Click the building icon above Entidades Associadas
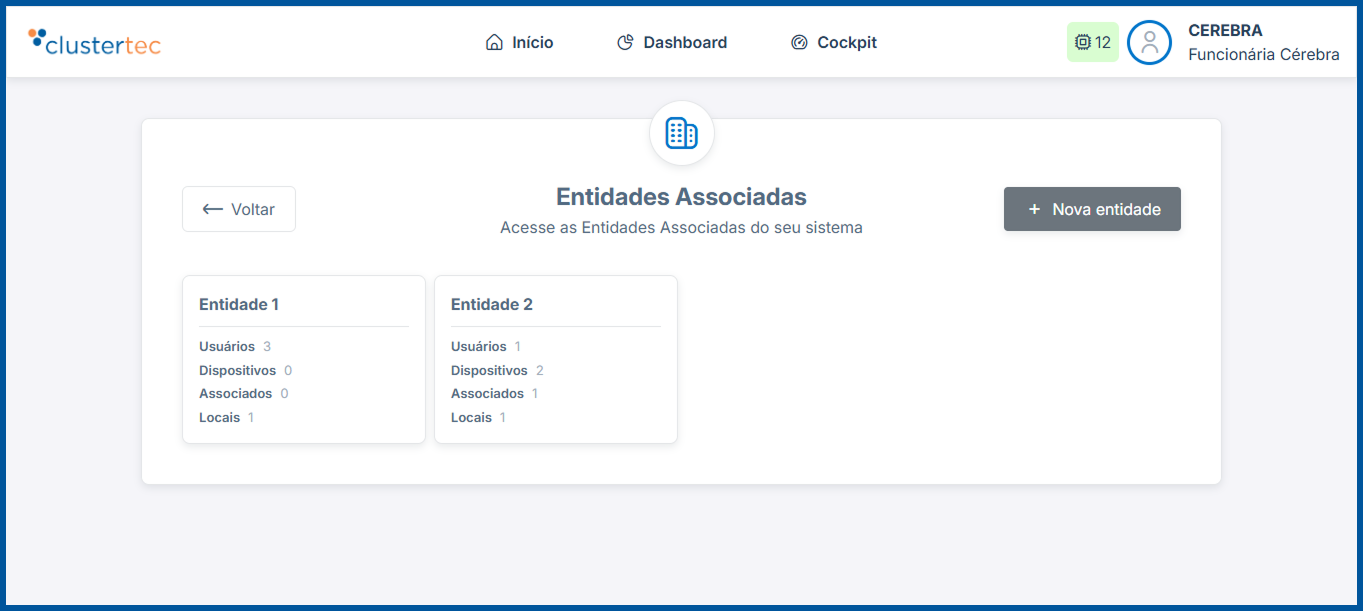This screenshot has height=611, width=1363. (x=681, y=132)
